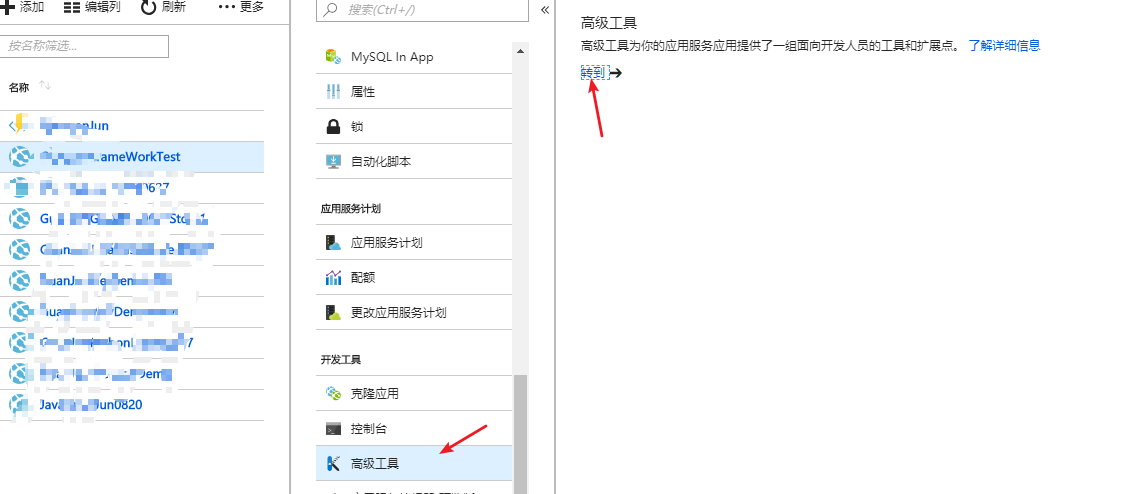Open the 了解详细信息 link

pos(1003,45)
